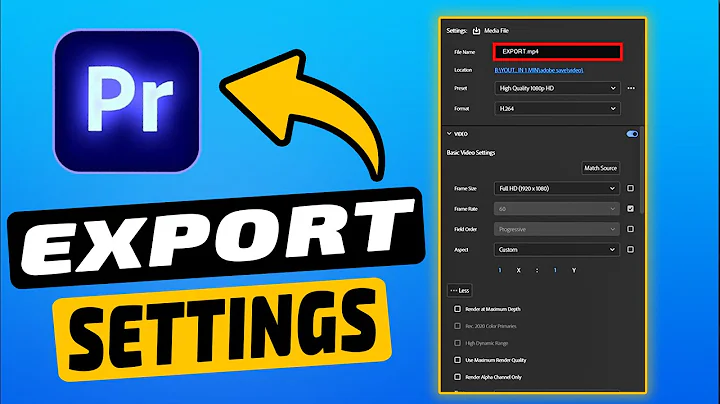This screenshot has width=720, height=404.
Task: Click the Basic Video Settings heading
Action: (471, 153)
